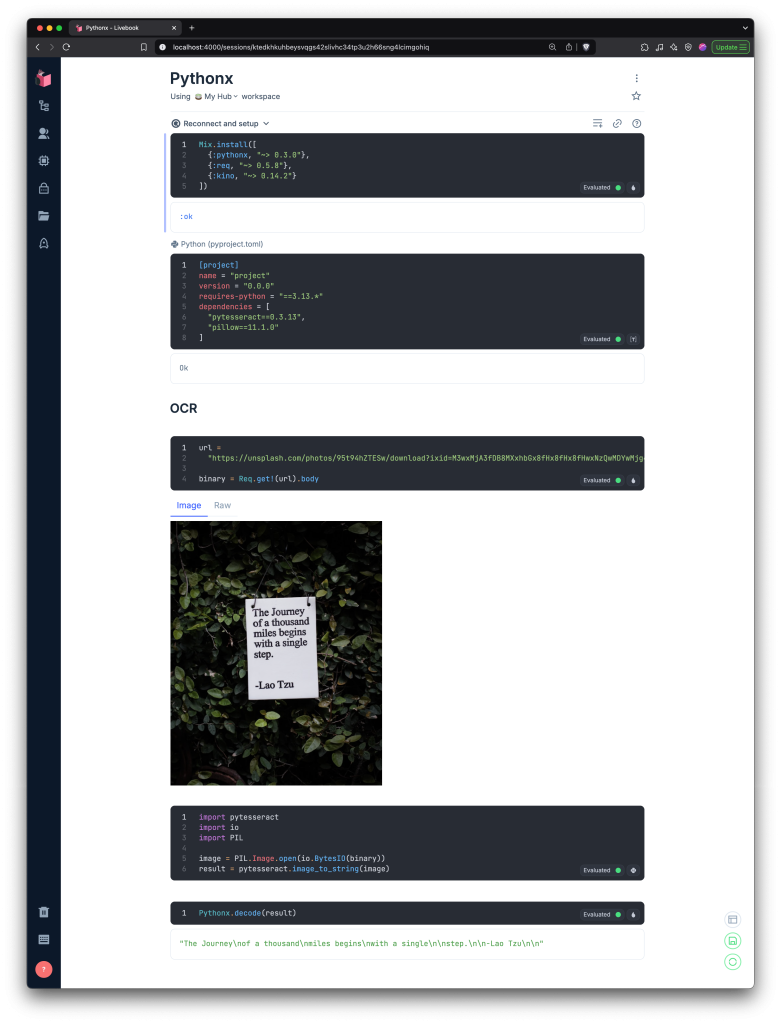Select the Image output tab
The width and height of the screenshot is (781, 1024).
tap(189, 505)
